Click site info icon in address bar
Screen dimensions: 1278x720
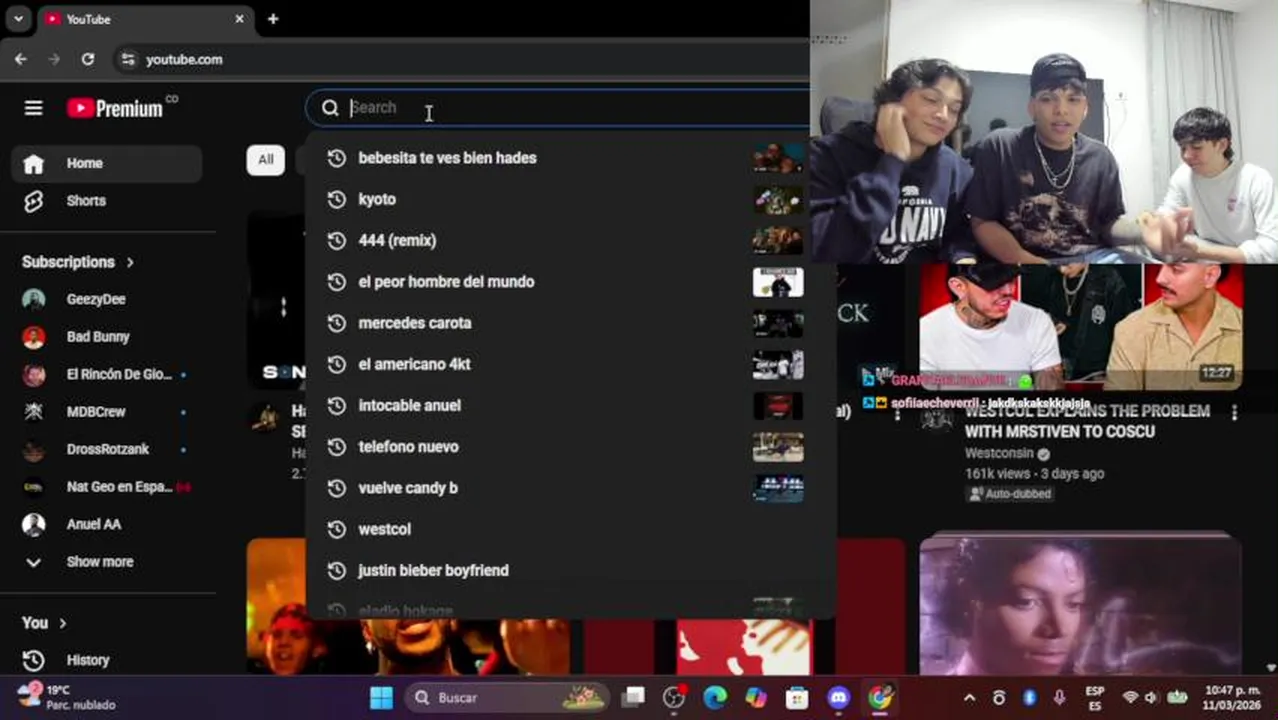click(127, 59)
